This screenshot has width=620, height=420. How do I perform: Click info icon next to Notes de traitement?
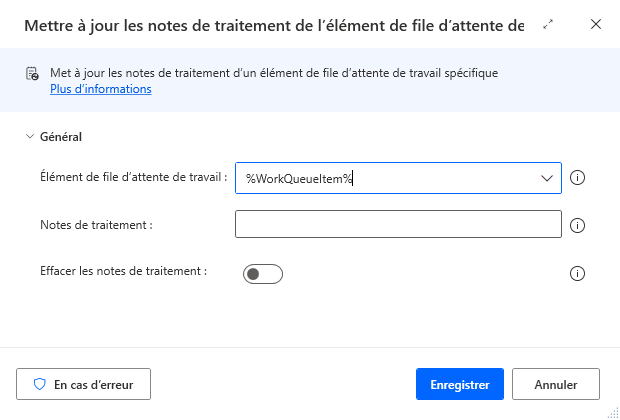tap(577, 225)
